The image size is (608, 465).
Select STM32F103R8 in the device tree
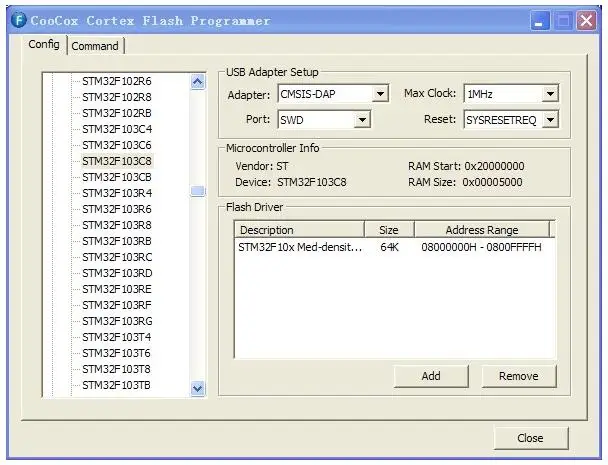[117, 225]
